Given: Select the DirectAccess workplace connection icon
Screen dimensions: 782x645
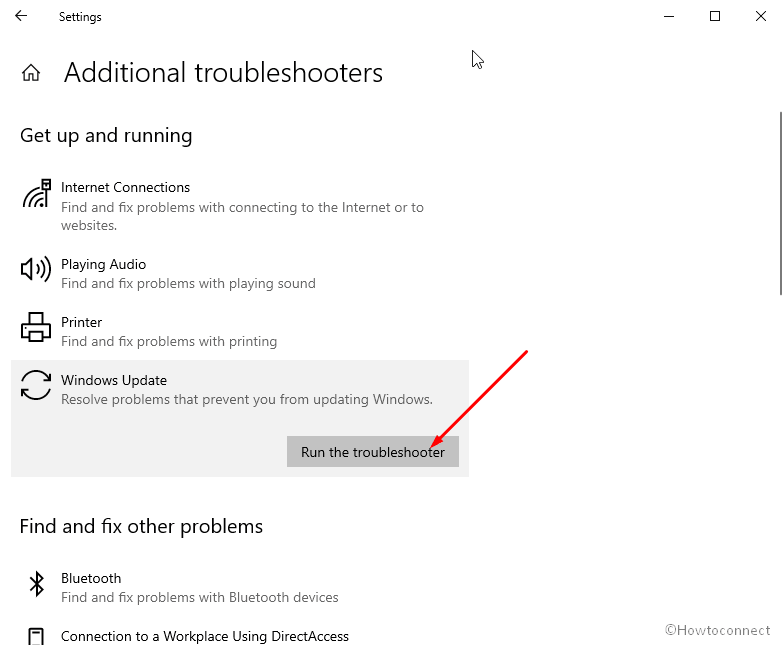Looking at the screenshot, I should [35, 637].
